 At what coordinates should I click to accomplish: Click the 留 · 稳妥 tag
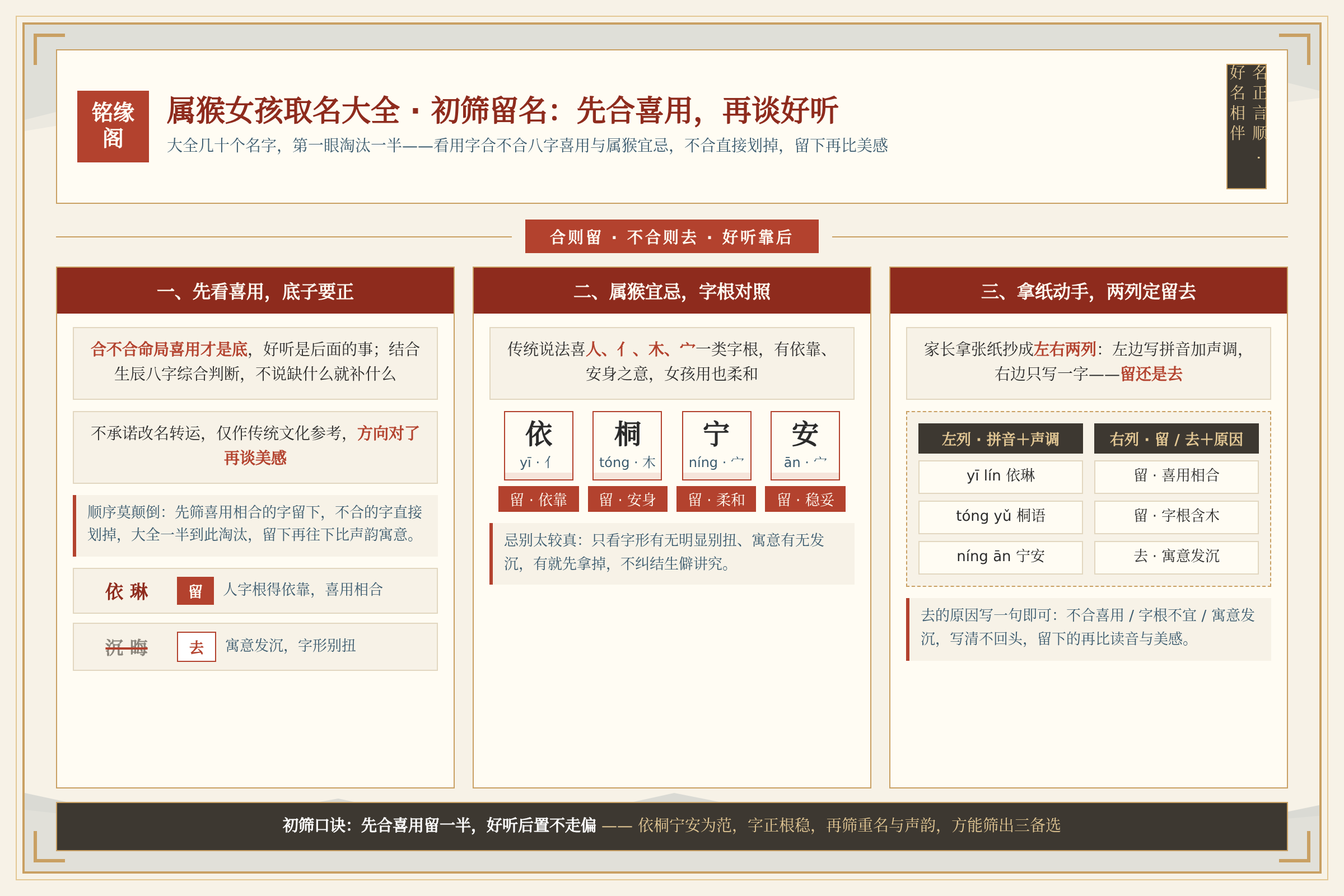805,500
